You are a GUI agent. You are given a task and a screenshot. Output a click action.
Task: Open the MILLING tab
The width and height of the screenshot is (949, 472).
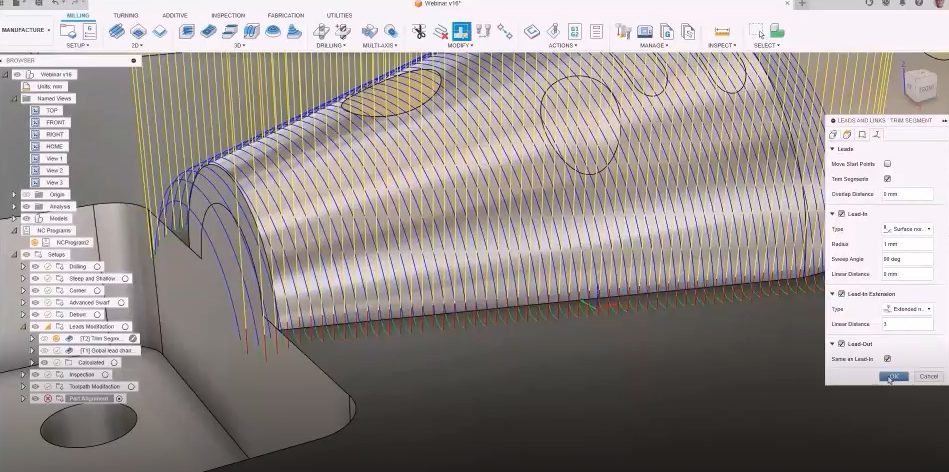click(76, 16)
